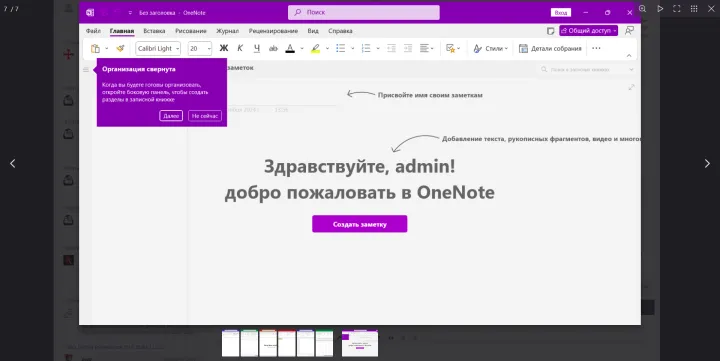Toggle italic К formatting
Viewport: 720px width, 361px height.
click(240, 48)
